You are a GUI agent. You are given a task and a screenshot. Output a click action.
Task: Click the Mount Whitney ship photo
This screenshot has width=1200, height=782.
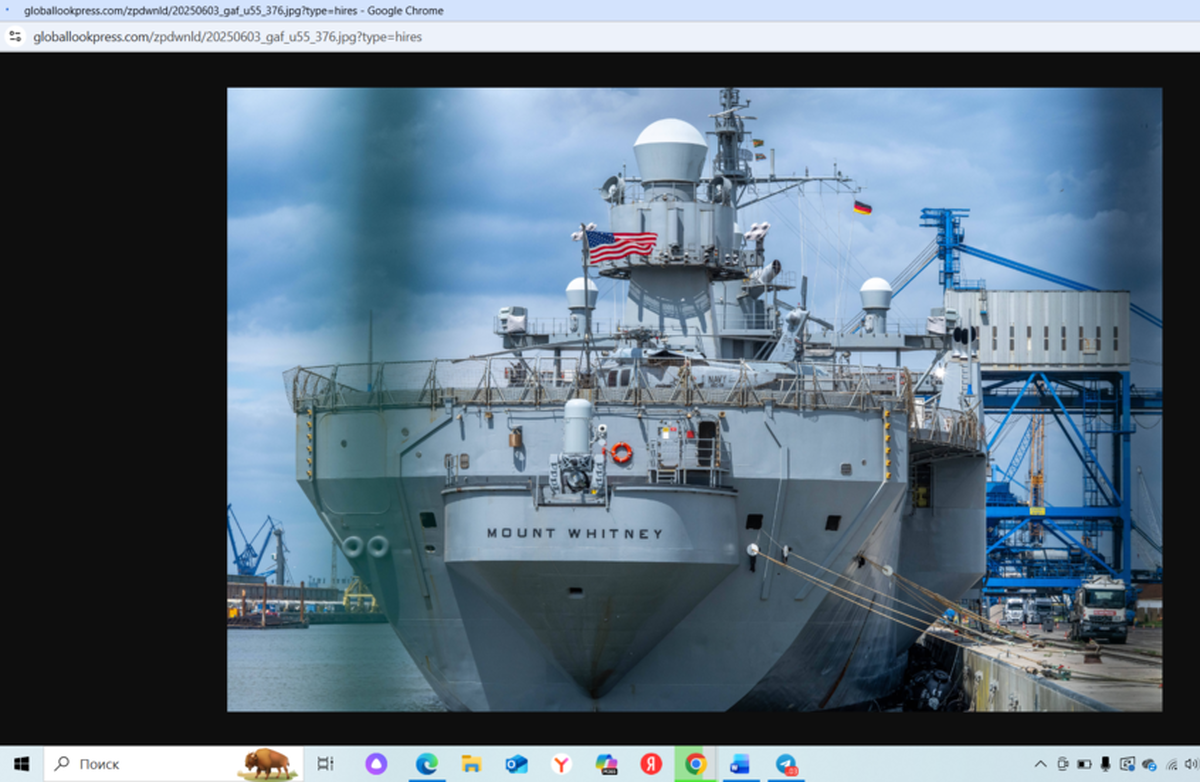click(x=694, y=400)
